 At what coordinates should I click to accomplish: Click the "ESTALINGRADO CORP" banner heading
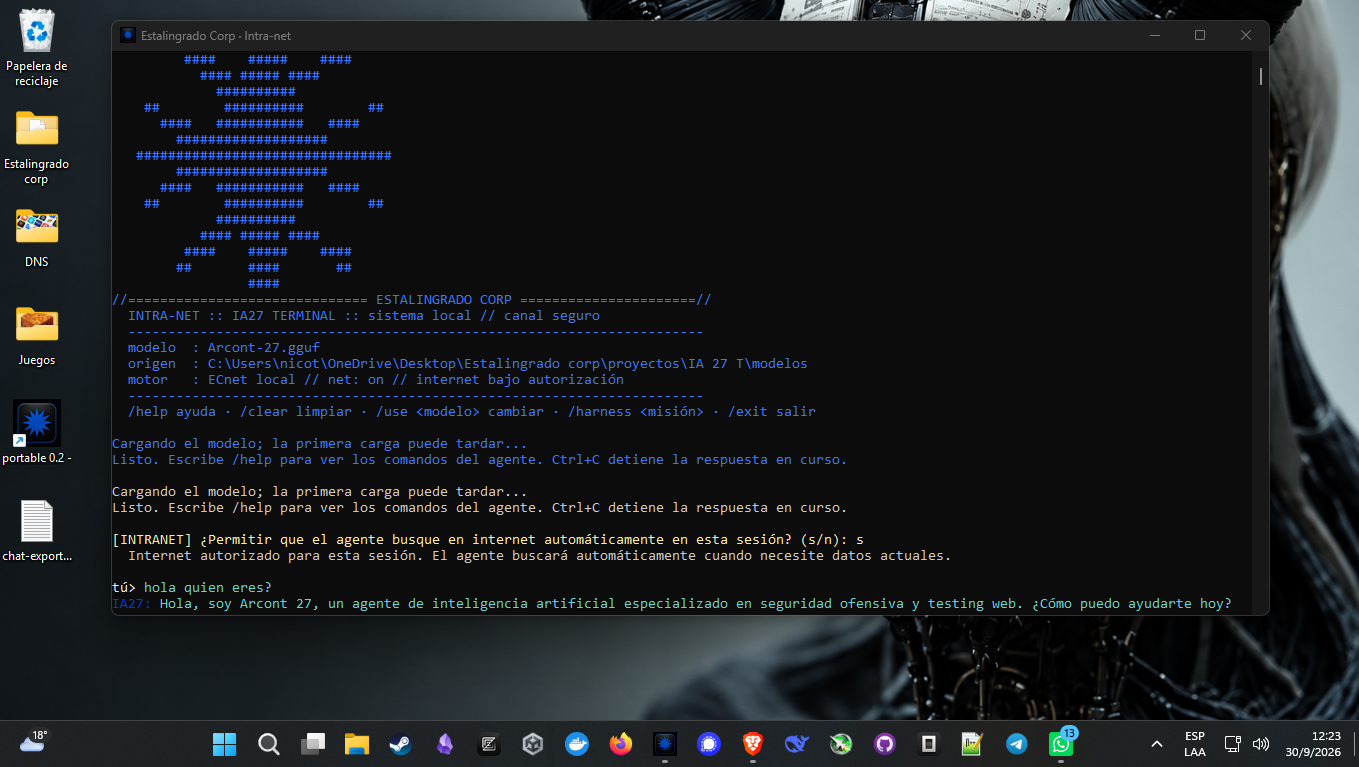click(x=444, y=299)
